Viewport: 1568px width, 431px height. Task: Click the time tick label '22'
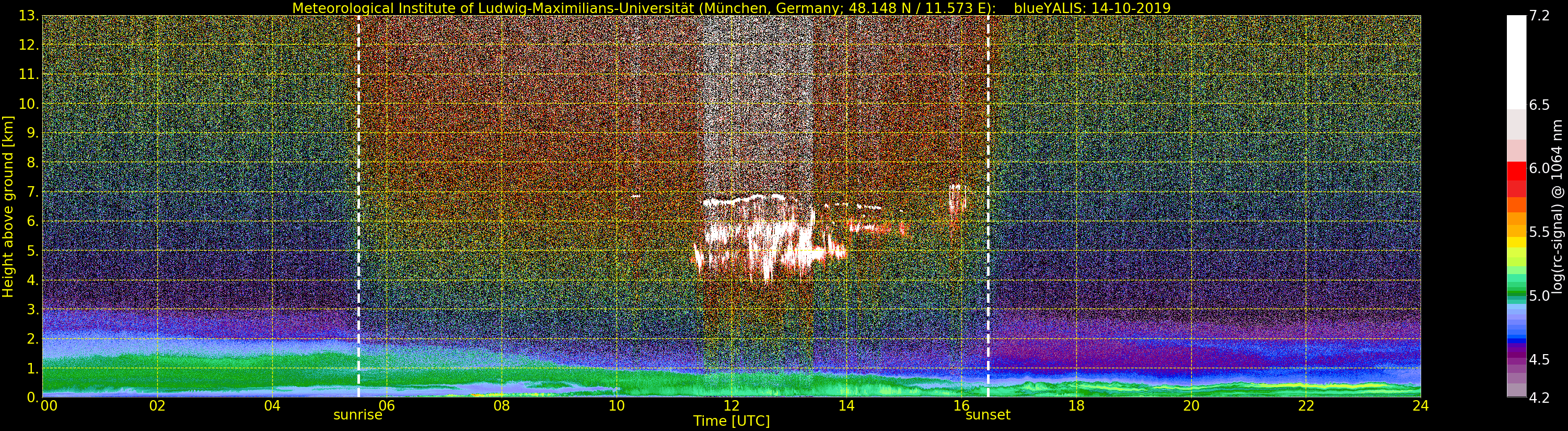click(x=1306, y=406)
